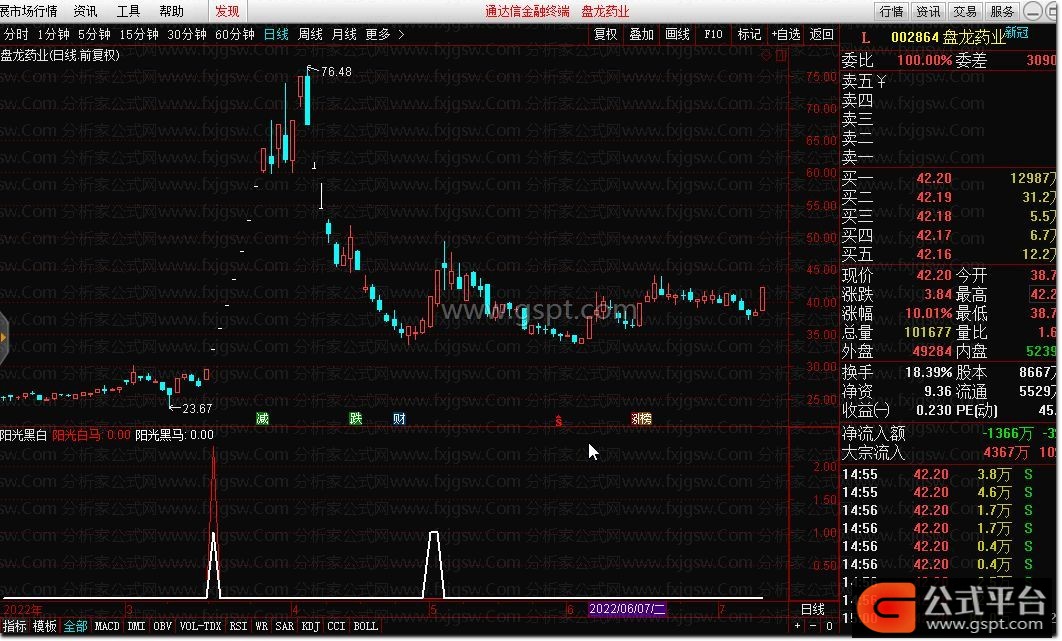Click stock code 002864 盘龙药业 header

click(x=948, y=37)
